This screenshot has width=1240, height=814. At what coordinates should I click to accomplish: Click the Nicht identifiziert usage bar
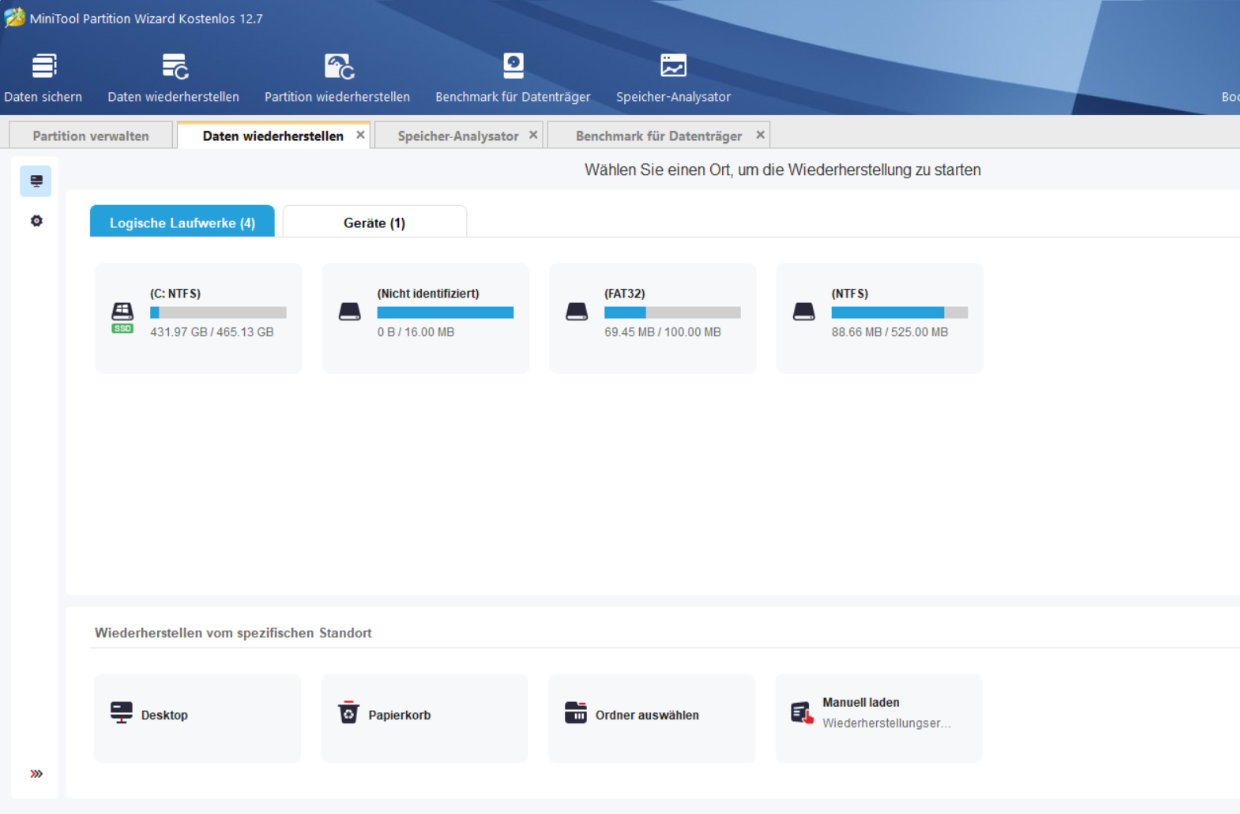click(445, 312)
